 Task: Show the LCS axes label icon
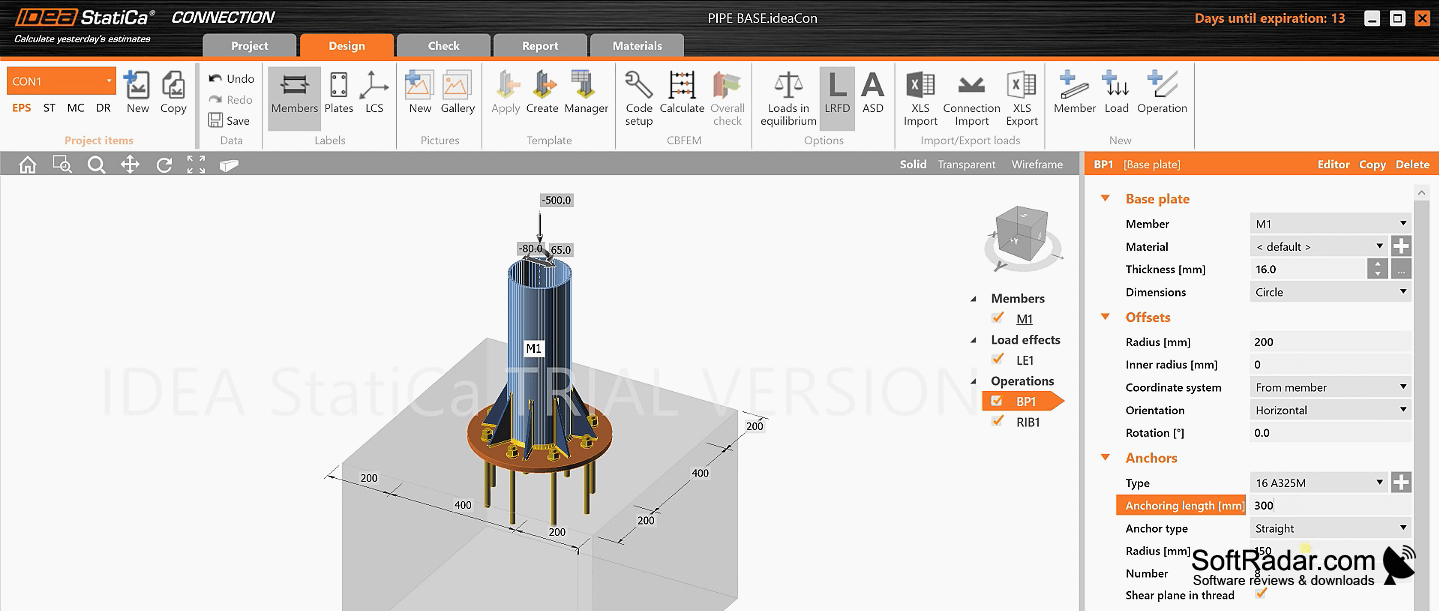374,85
